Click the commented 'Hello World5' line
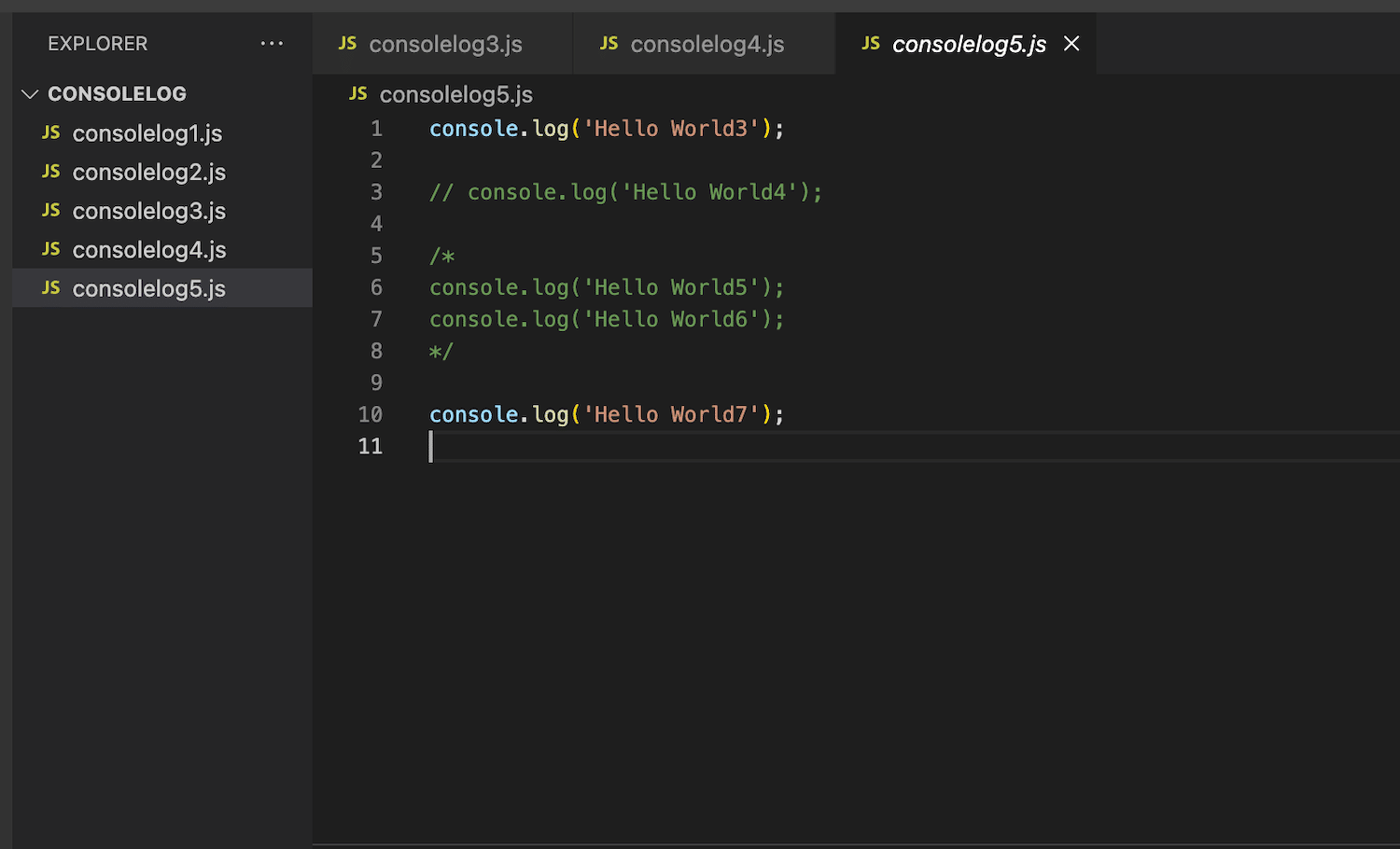The width and height of the screenshot is (1400, 849). point(607,287)
